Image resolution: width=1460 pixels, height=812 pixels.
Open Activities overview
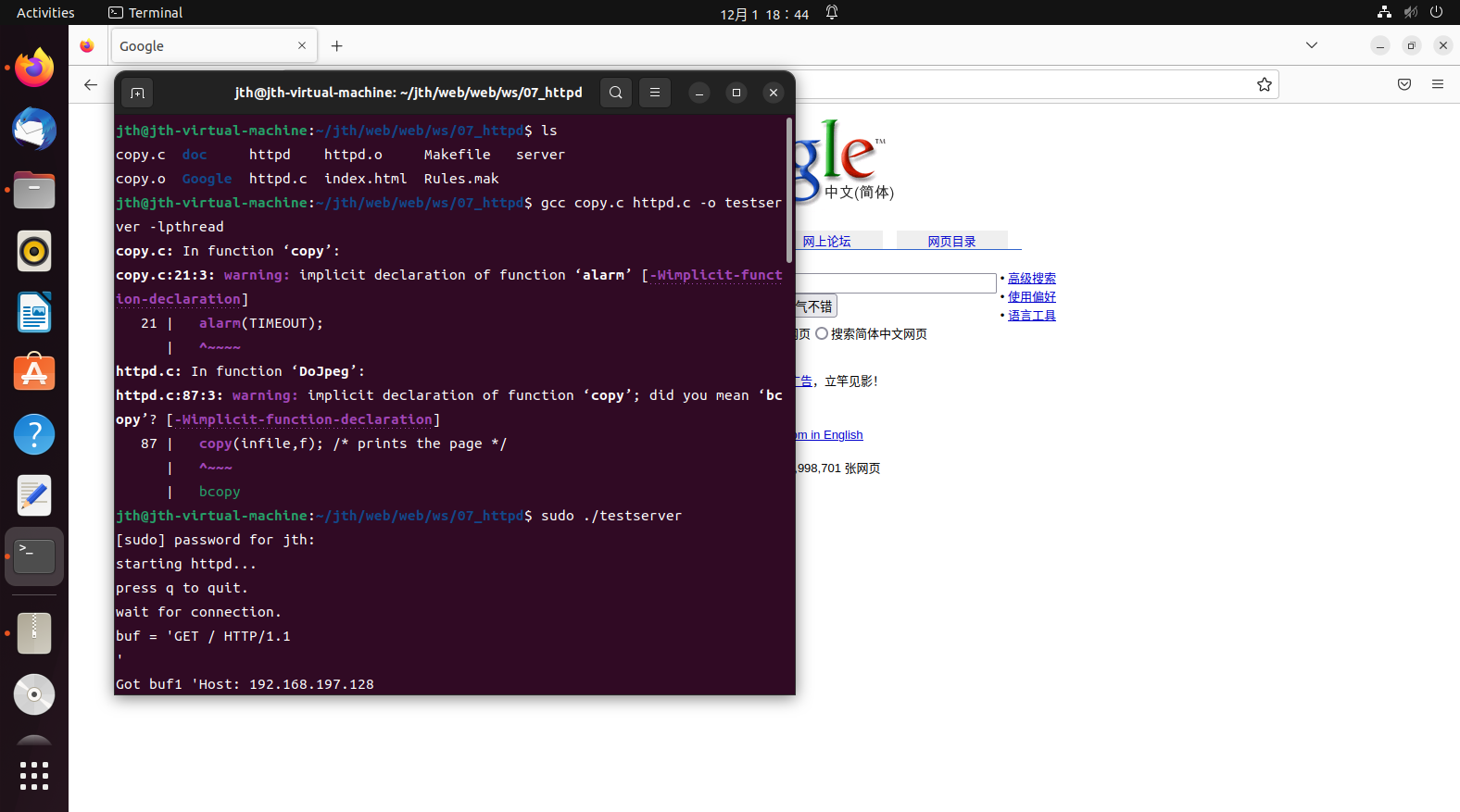pos(45,13)
